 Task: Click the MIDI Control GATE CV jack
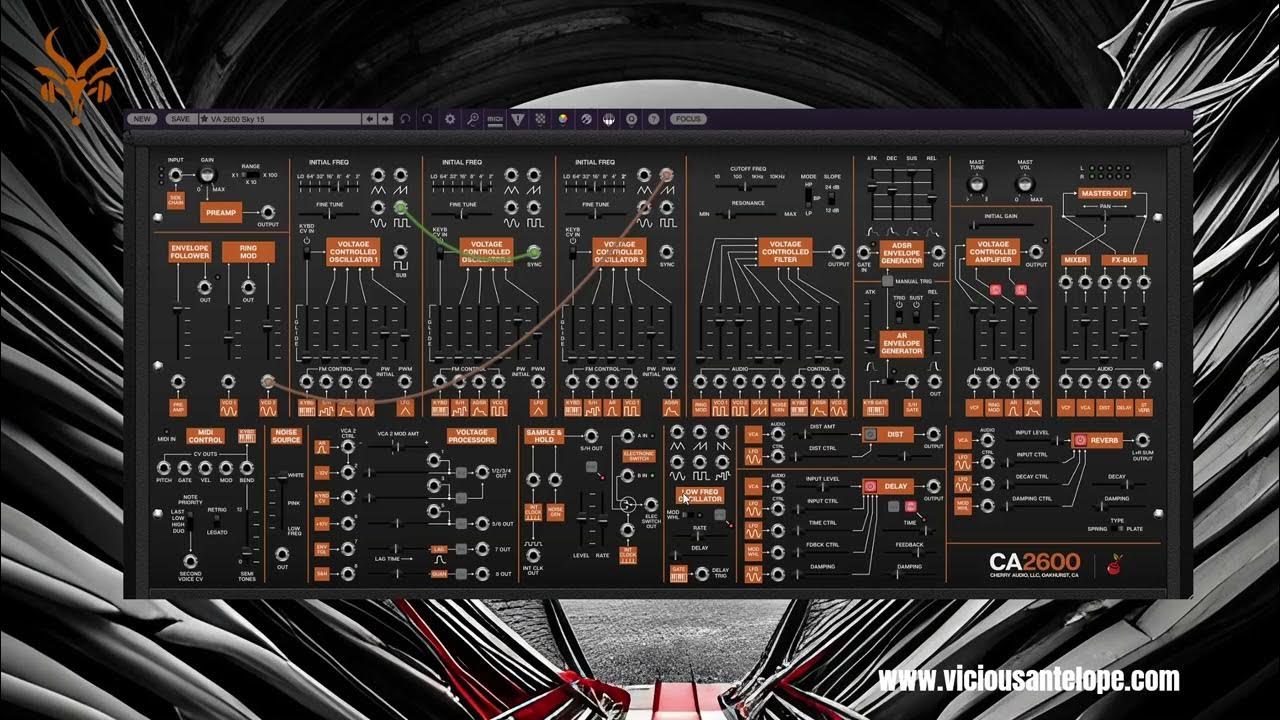tap(185, 468)
